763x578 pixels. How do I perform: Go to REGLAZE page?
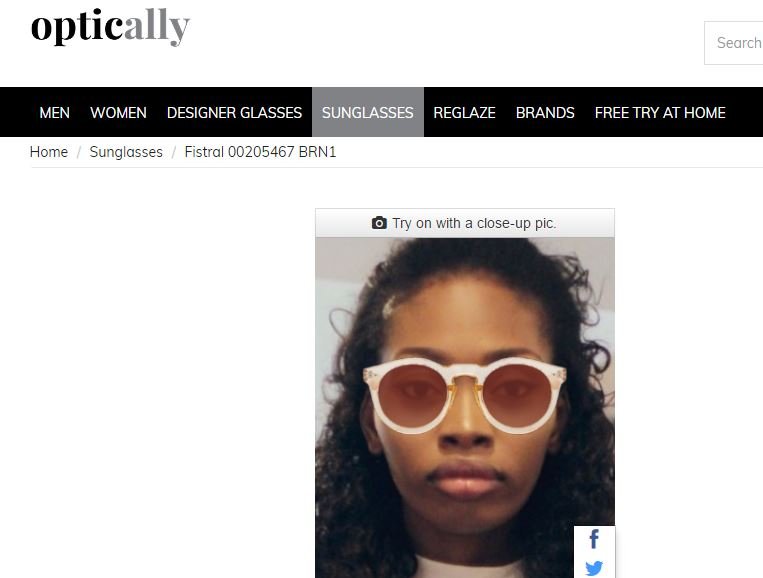point(464,112)
